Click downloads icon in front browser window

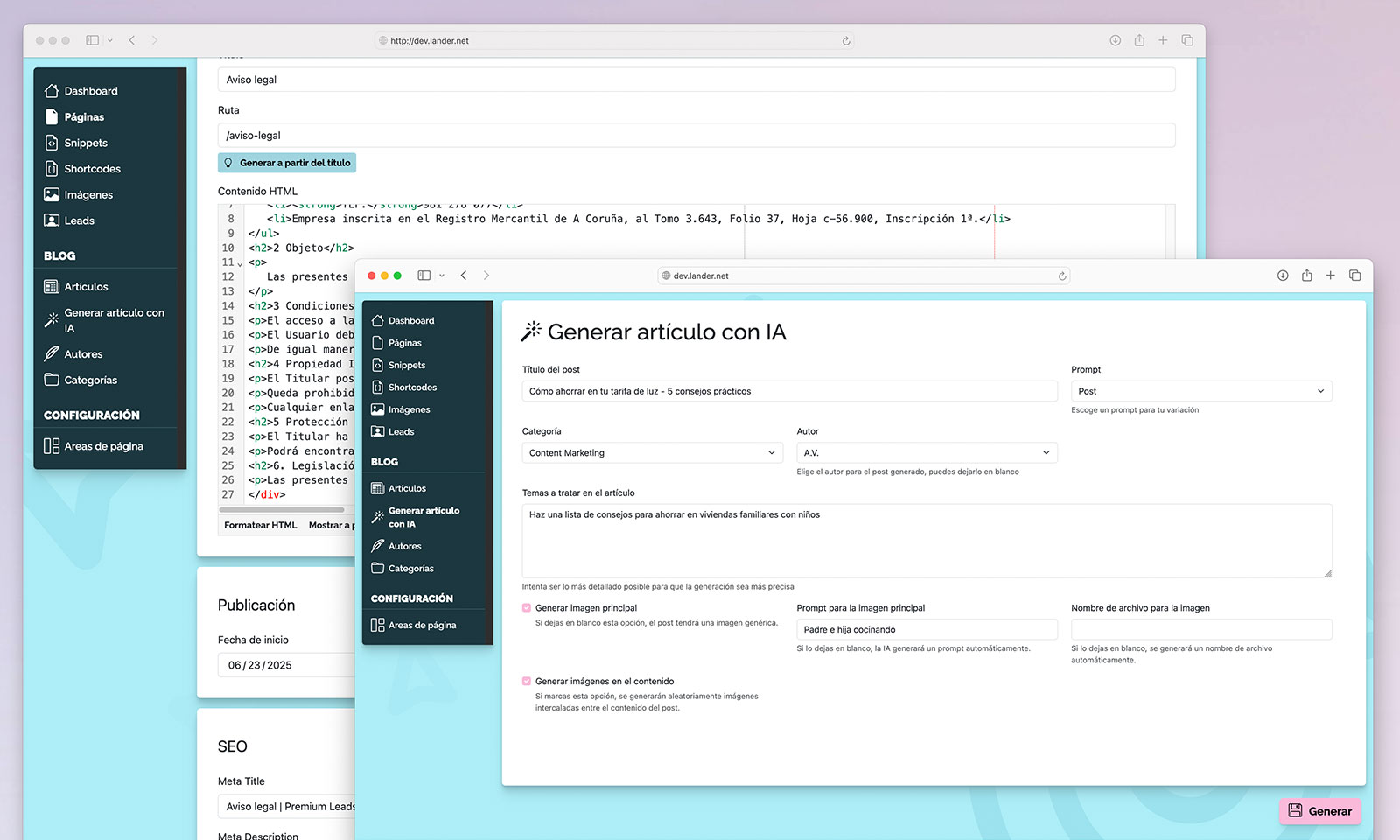tap(1283, 276)
